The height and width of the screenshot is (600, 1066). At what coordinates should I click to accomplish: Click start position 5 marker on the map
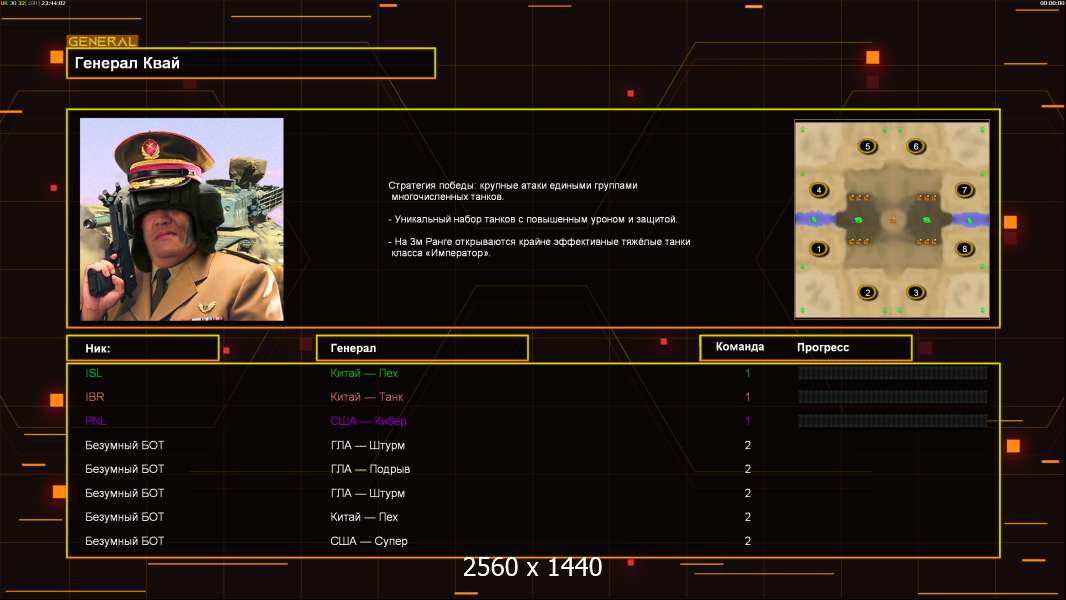coord(867,147)
